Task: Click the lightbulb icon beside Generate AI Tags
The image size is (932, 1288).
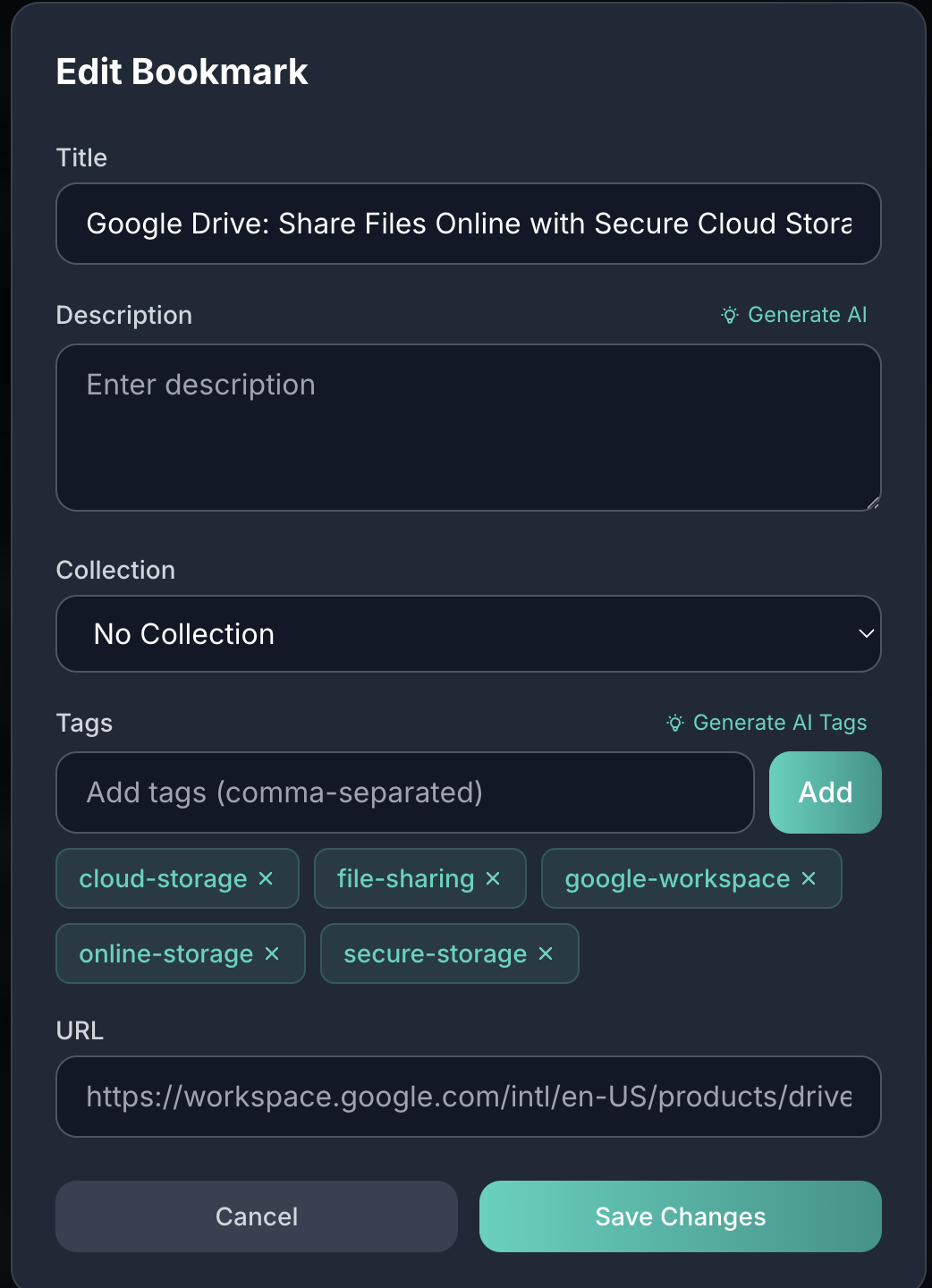Action: point(677,723)
